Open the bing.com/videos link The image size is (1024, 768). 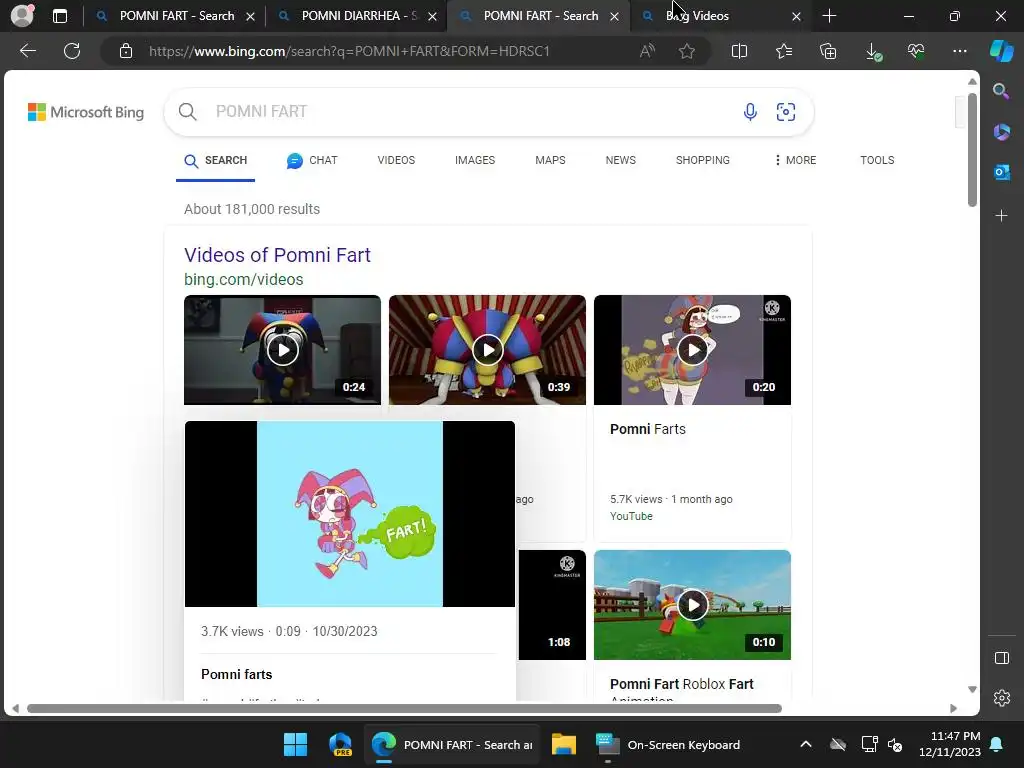pyautogui.click(x=244, y=280)
